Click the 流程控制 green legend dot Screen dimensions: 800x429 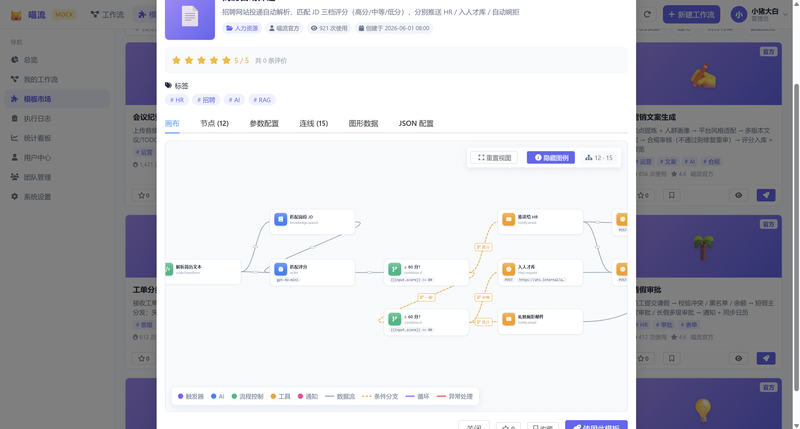(234, 396)
